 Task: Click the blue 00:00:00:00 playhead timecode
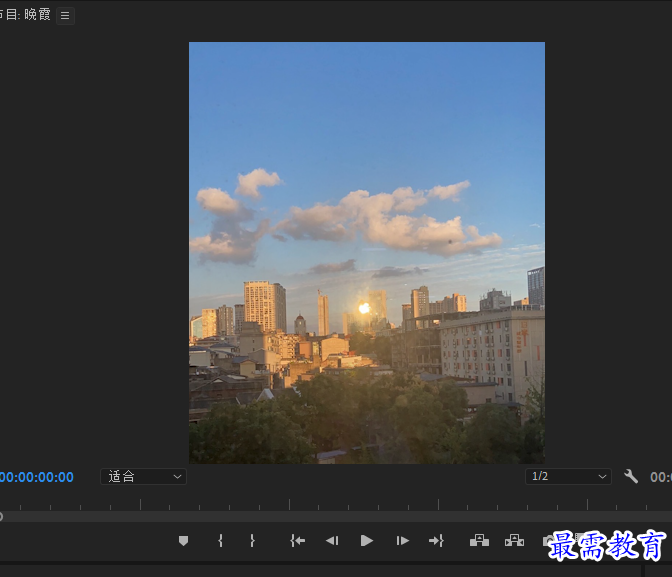click(37, 477)
